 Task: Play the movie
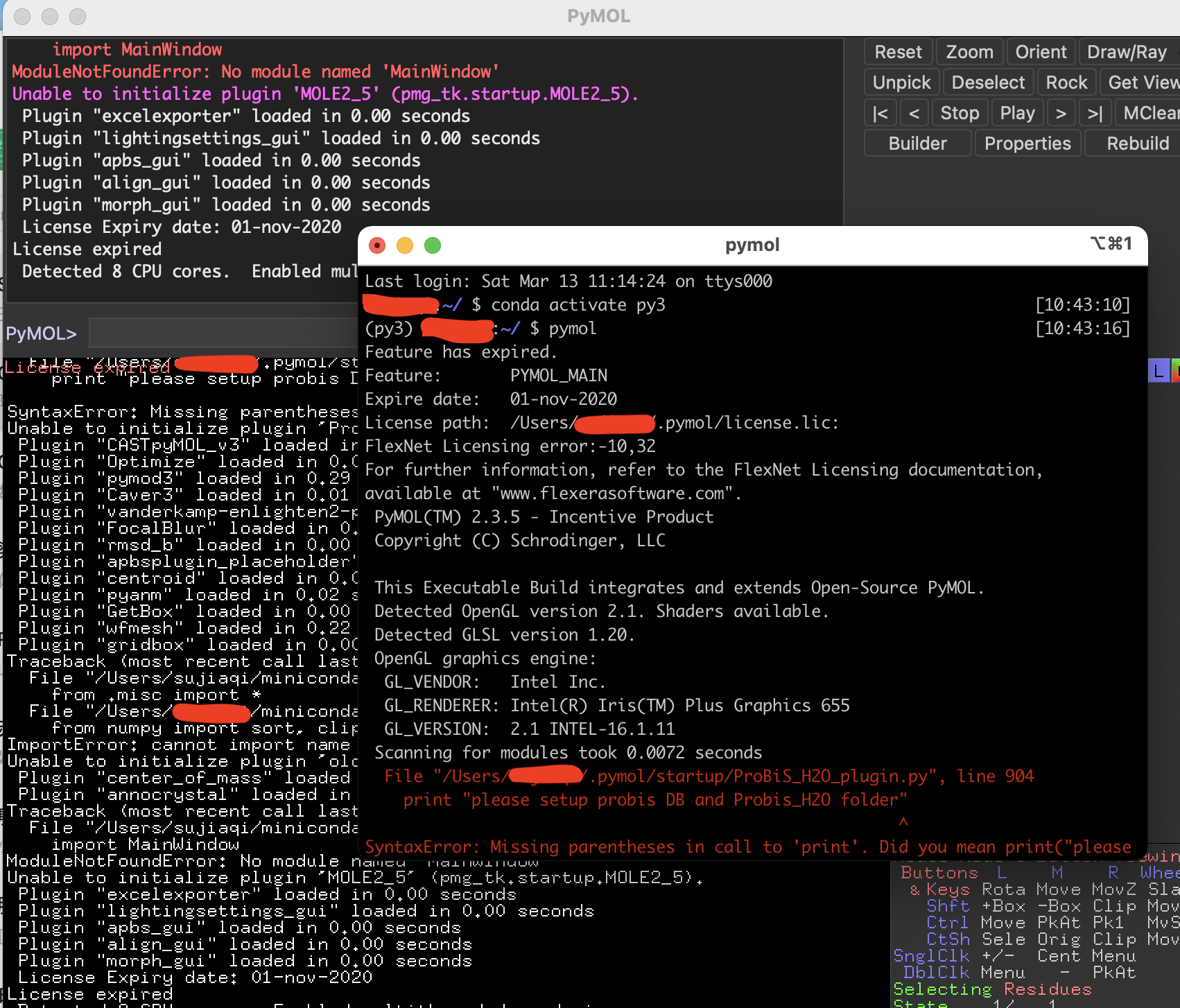coord(1017,113)
